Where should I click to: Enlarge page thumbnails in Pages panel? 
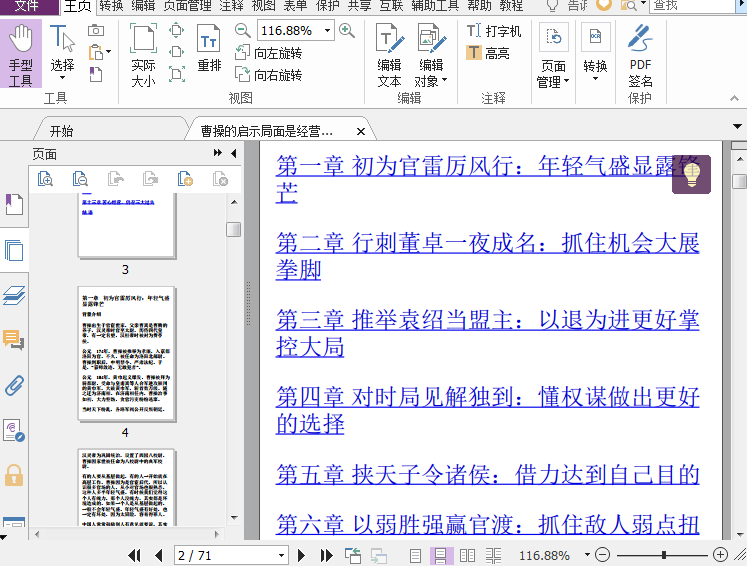[x=45, y=179]
